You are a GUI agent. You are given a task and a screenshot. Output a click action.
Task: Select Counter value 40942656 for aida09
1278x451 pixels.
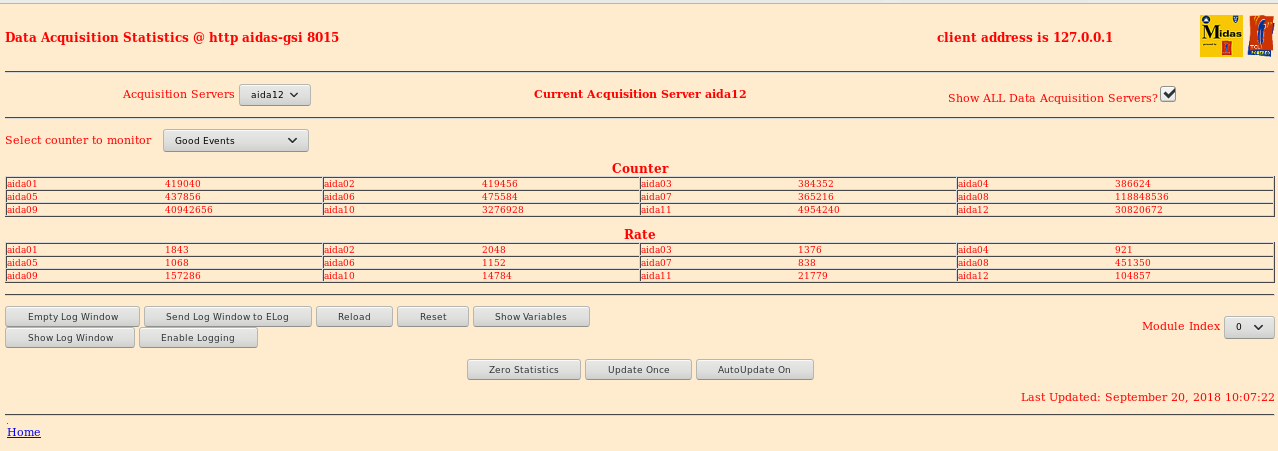coord(189,210)
